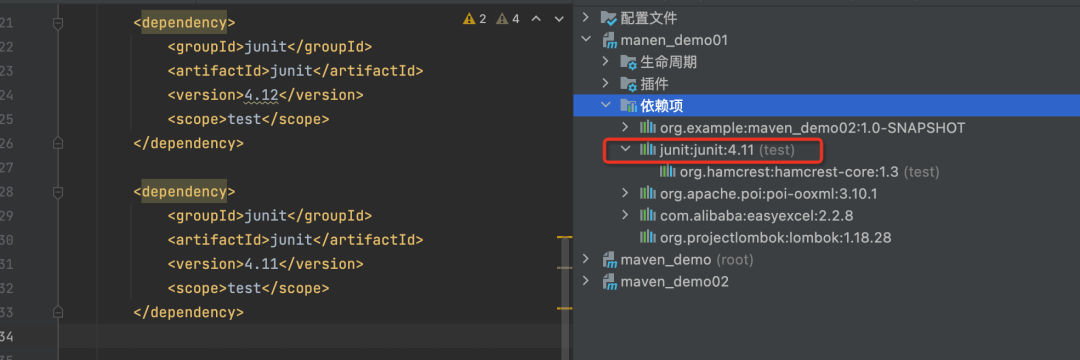The width and height of the screenshot is (1080, 360).
Task: Collapse the manen_demo01 module node
Action: [x=586, y=40]
